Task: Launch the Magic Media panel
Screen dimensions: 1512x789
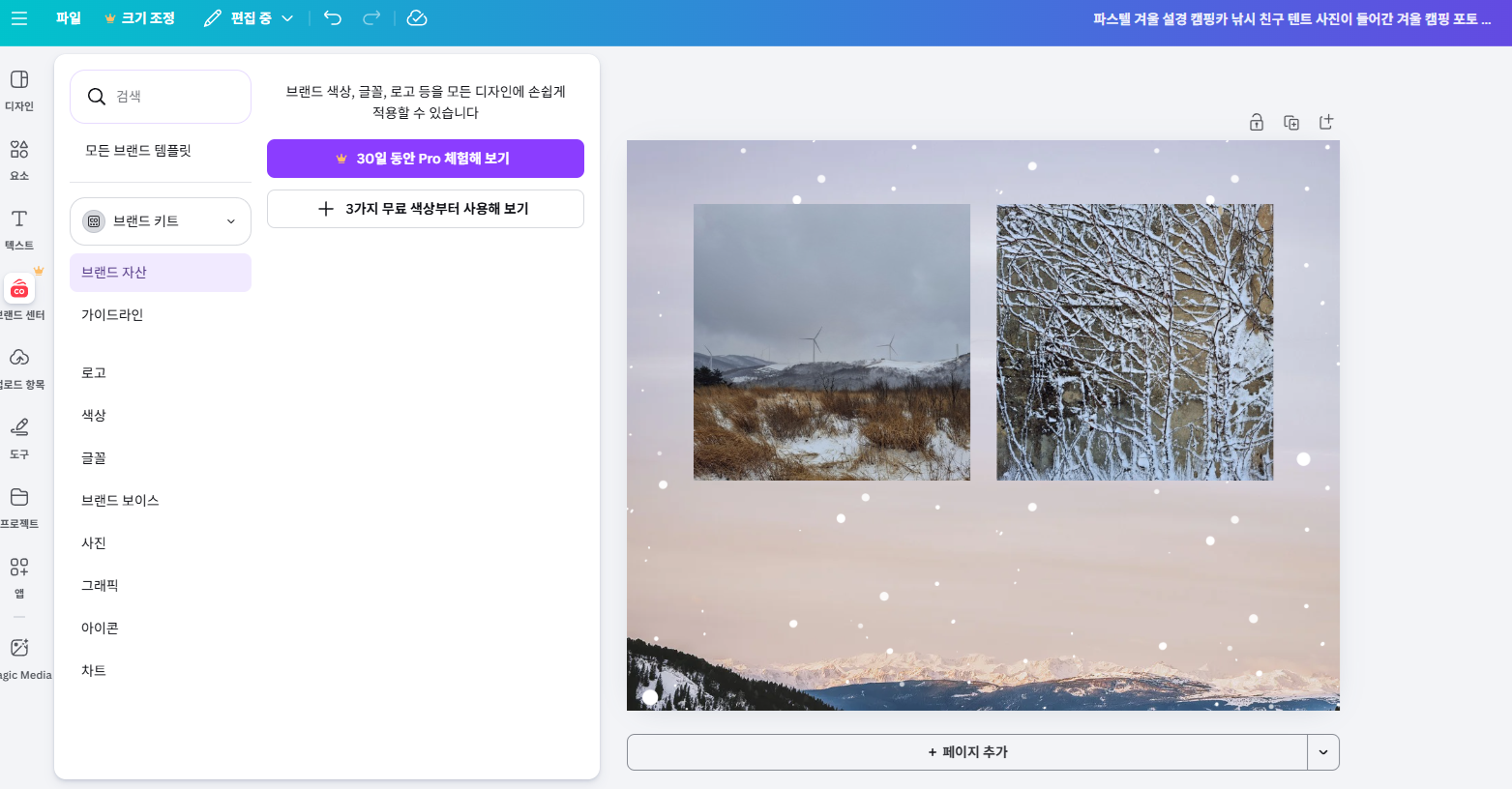Action: [19, 656]
